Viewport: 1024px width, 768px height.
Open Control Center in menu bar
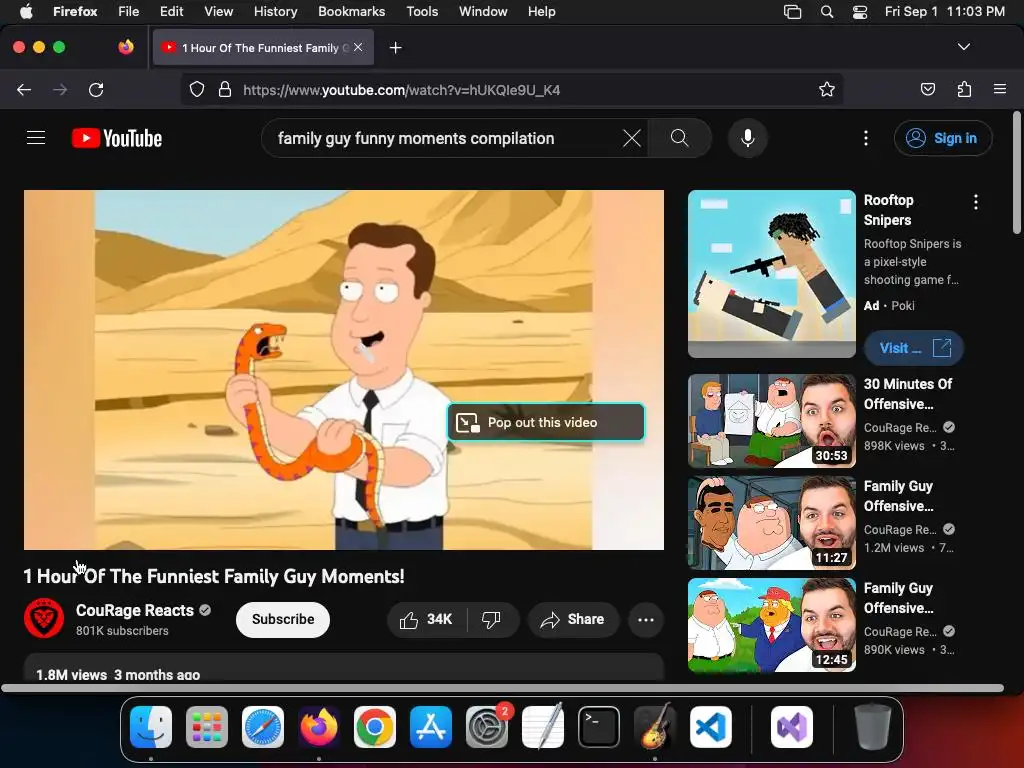860,11
